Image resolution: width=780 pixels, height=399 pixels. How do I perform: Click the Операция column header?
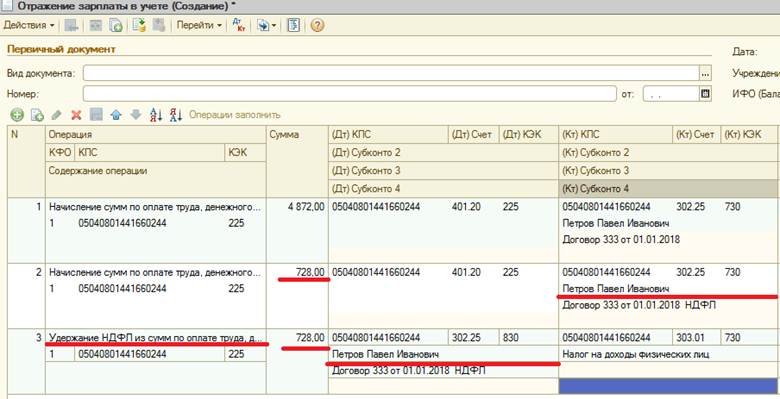pos(156,134)
